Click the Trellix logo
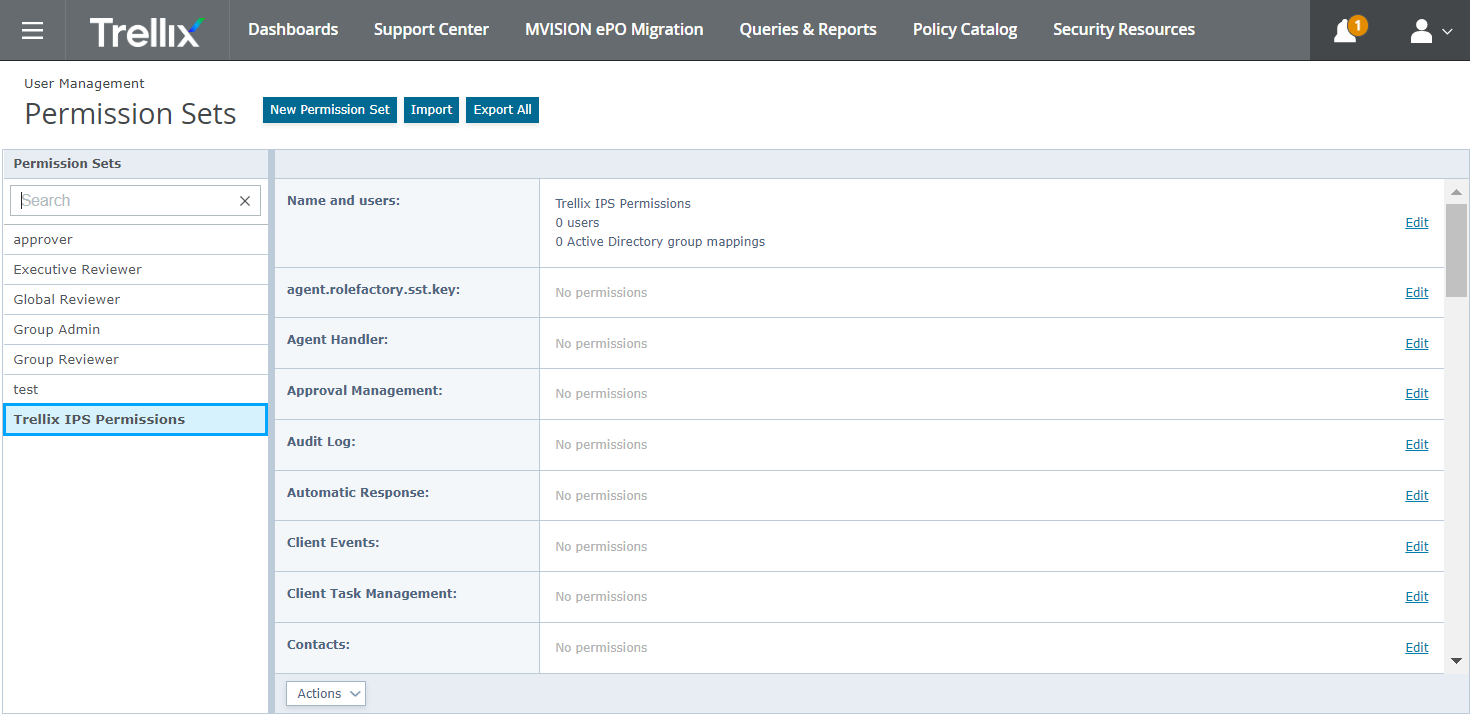This screenshot has width=1470, height=714. pyautogui.click(x=147, y=30)
